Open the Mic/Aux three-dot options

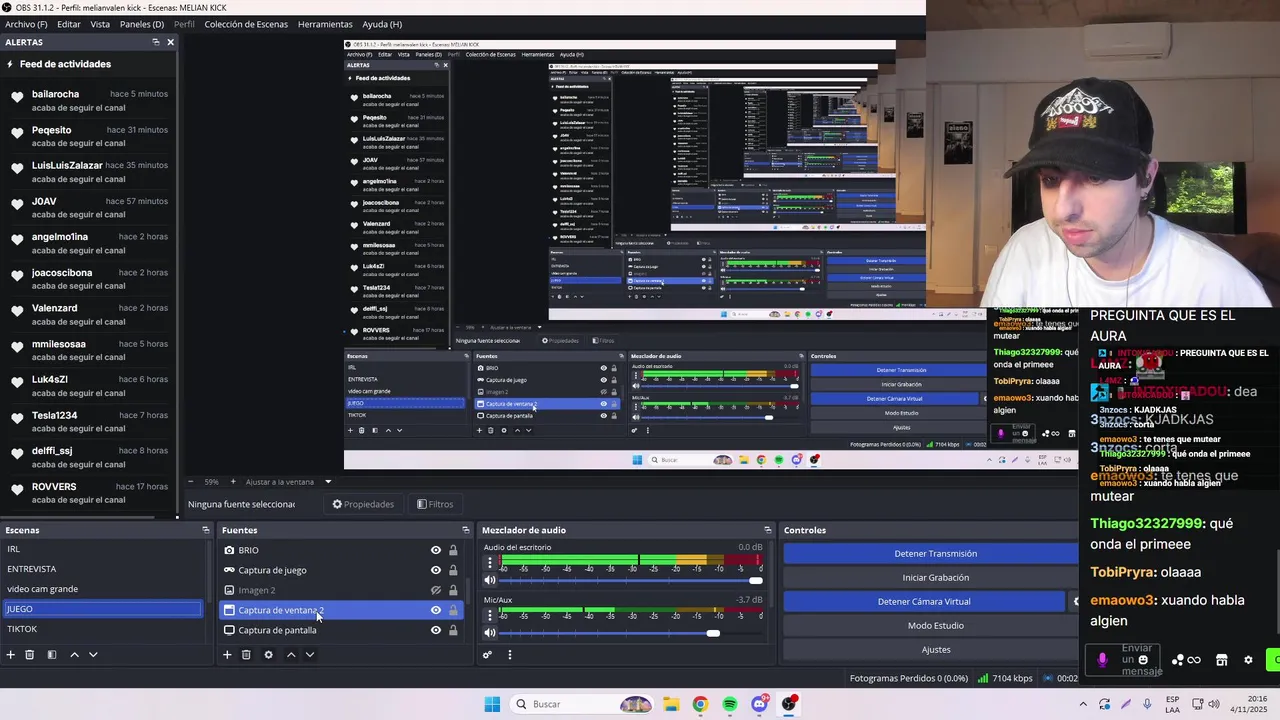pos(489,616)
